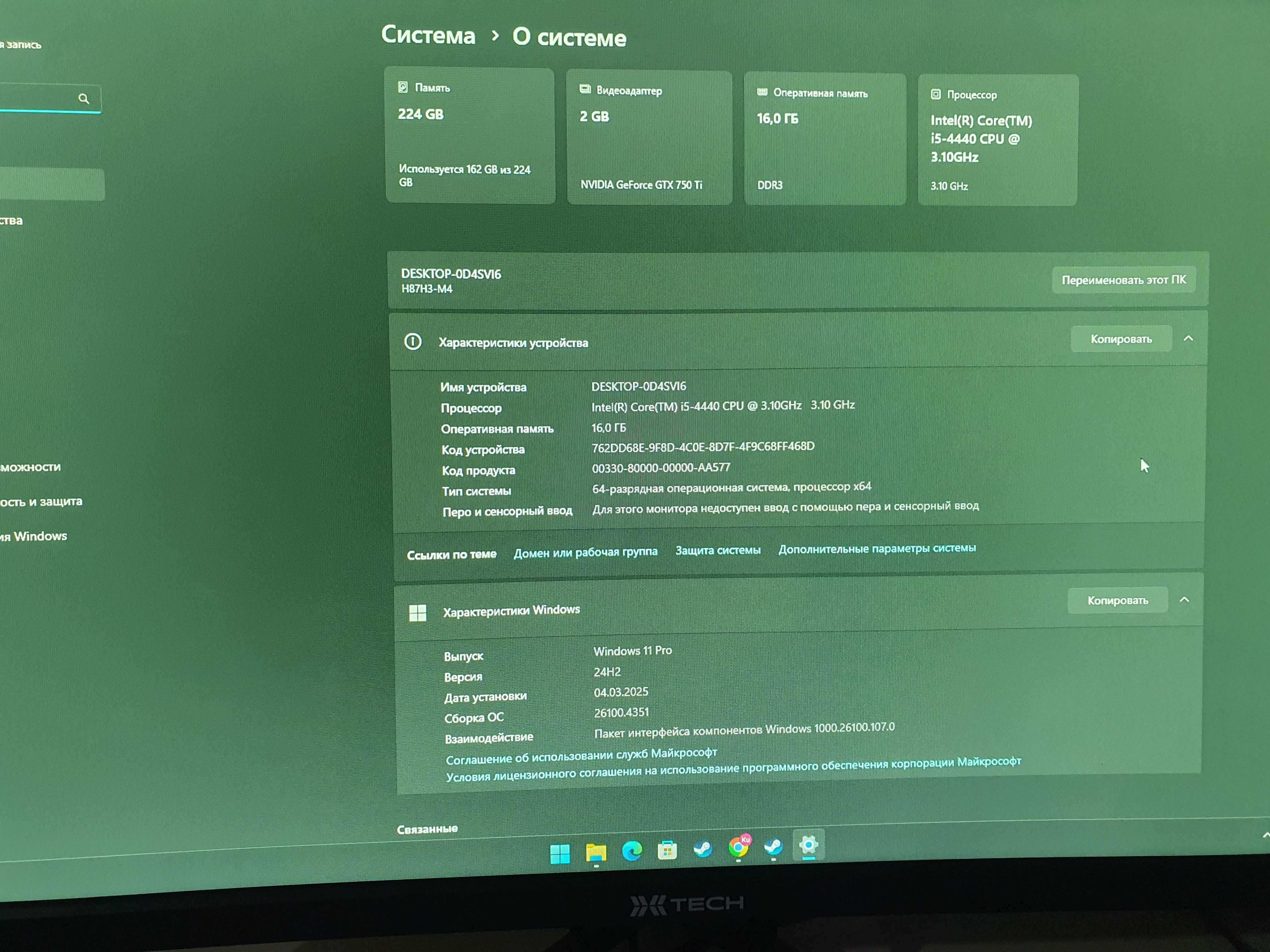Click the Связанные heading
The width and height of the screenshot is (1270, 952).
click(427, 829)
